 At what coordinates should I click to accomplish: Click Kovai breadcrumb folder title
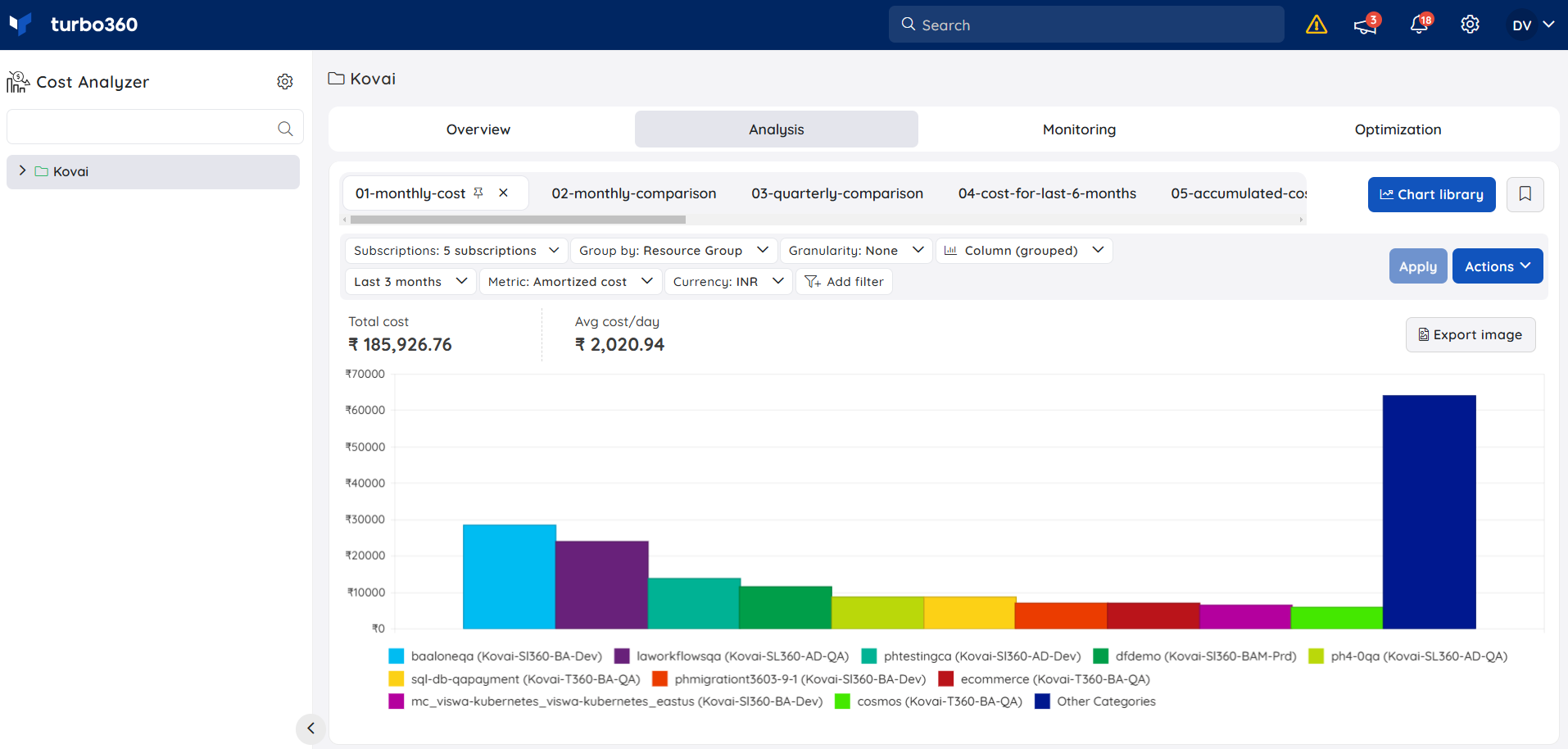[x=362, y=79]
